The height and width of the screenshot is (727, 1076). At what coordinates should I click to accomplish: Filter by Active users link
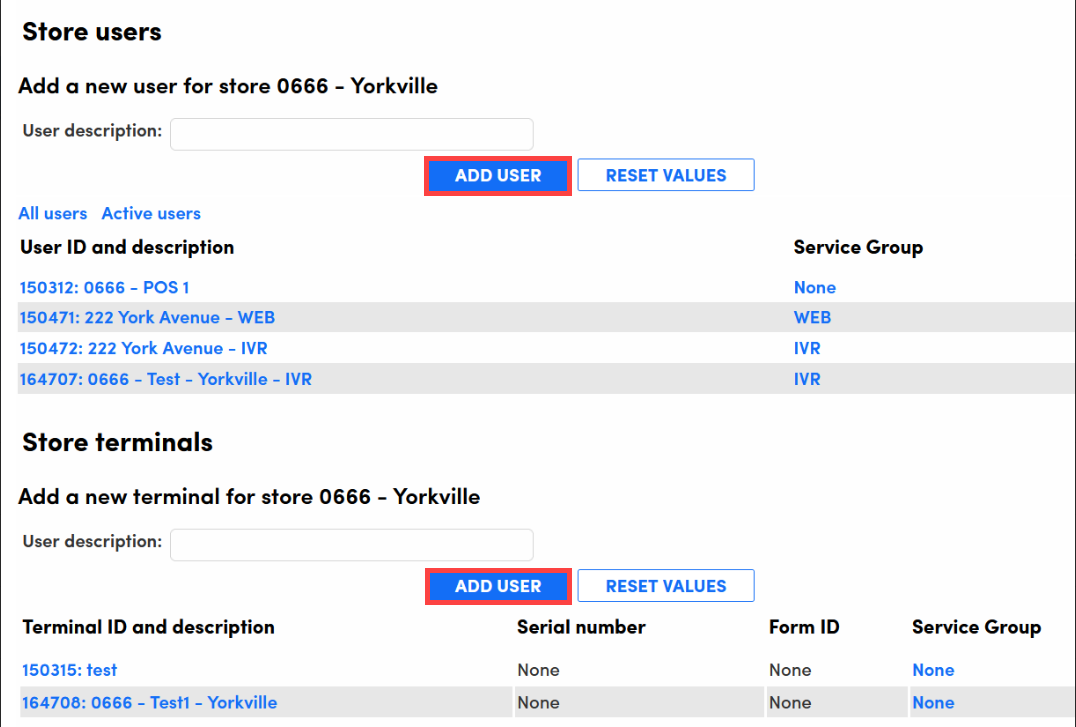(151, 213)
